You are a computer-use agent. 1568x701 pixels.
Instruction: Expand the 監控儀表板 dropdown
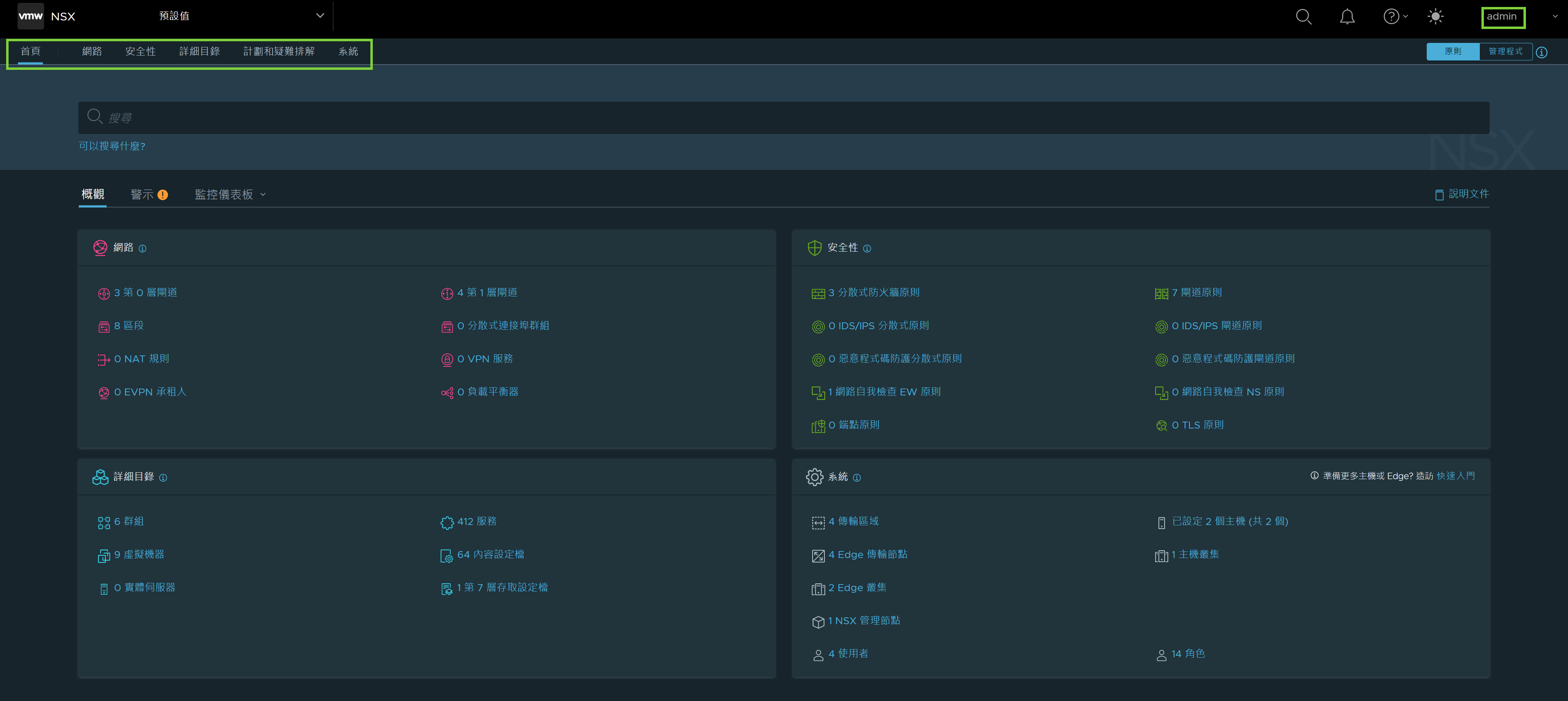[x=230, y=195]
